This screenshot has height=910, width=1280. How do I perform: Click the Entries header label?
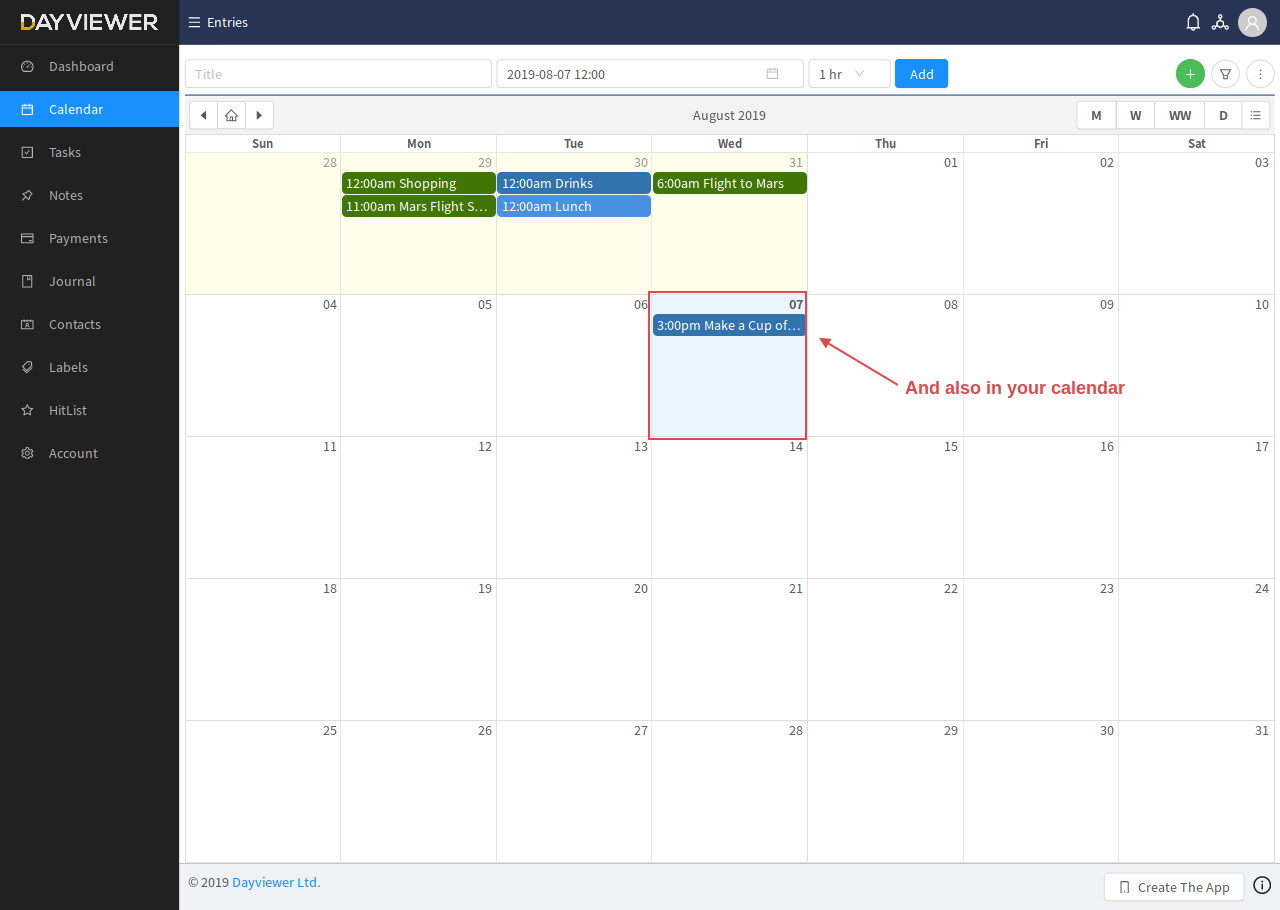point(227,22)
